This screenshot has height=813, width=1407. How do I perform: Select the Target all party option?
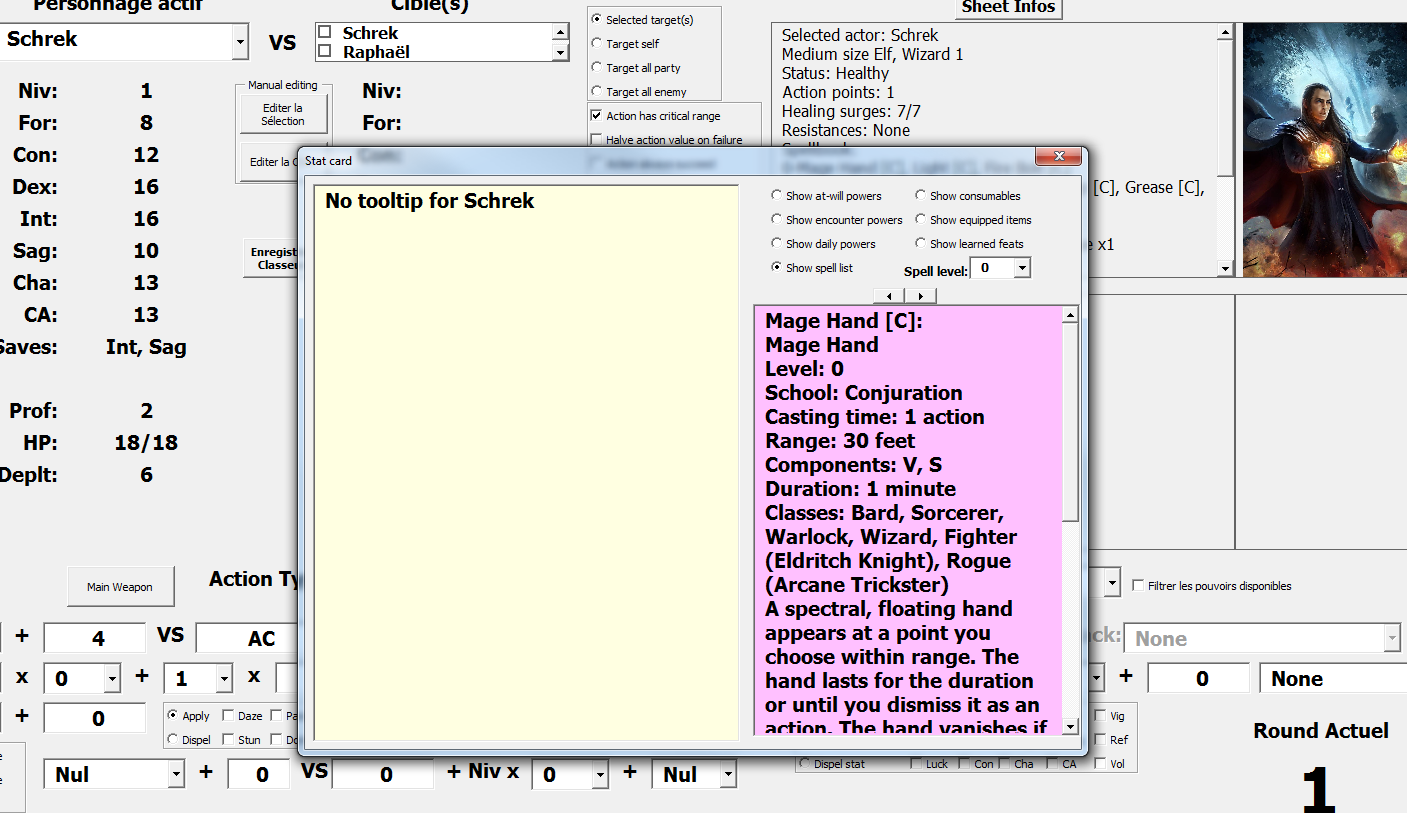click(x=597, y=67)
